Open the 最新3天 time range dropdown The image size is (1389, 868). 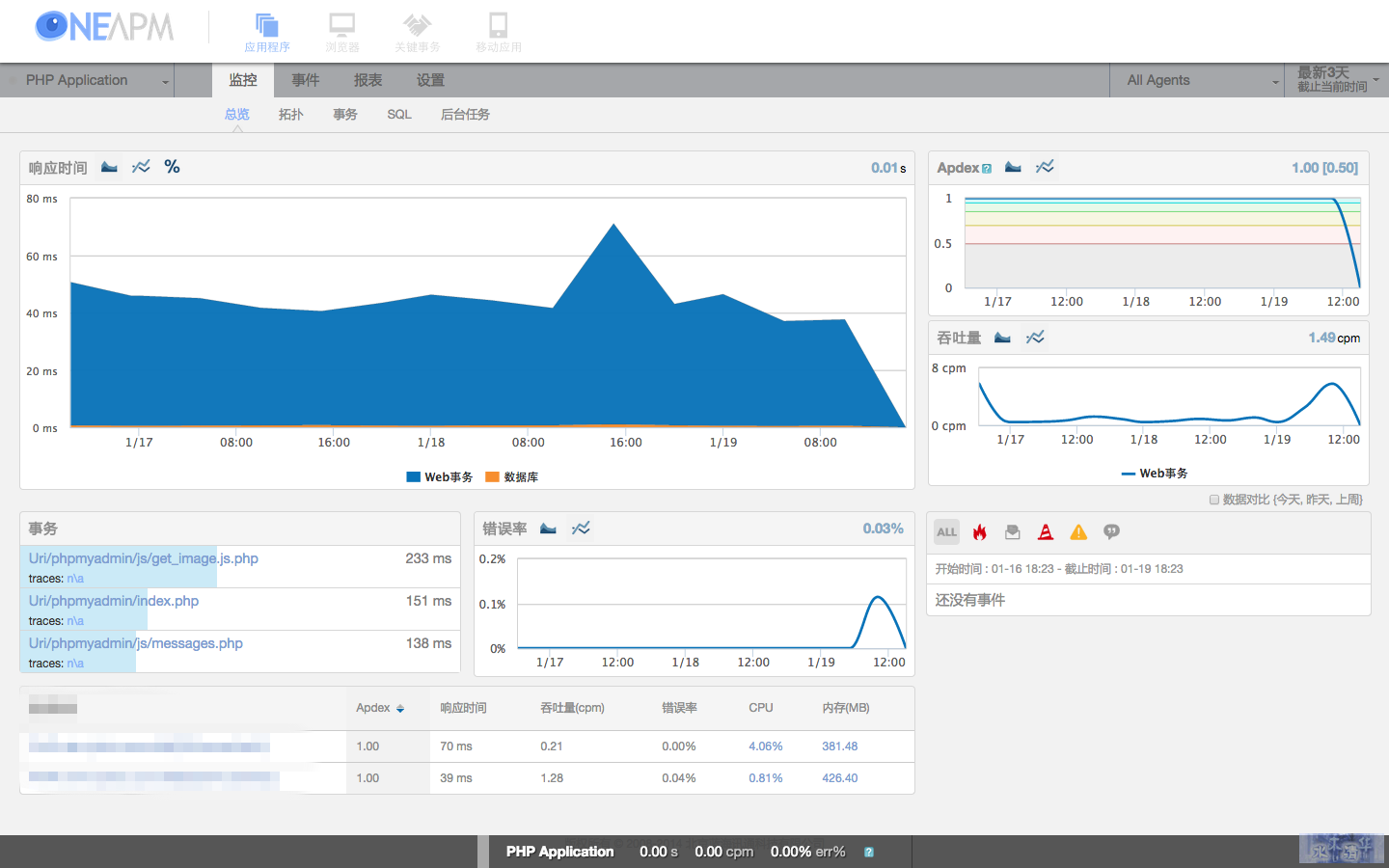1337,81
